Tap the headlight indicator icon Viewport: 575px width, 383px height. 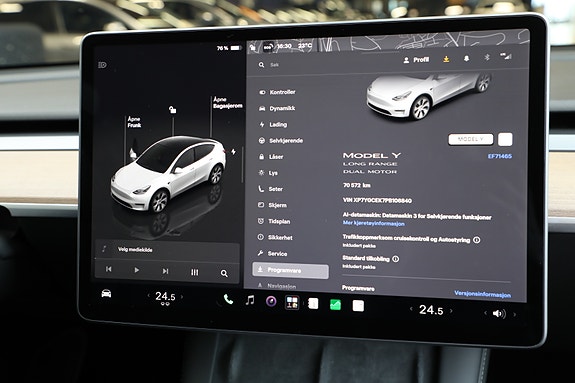[103, 65]
